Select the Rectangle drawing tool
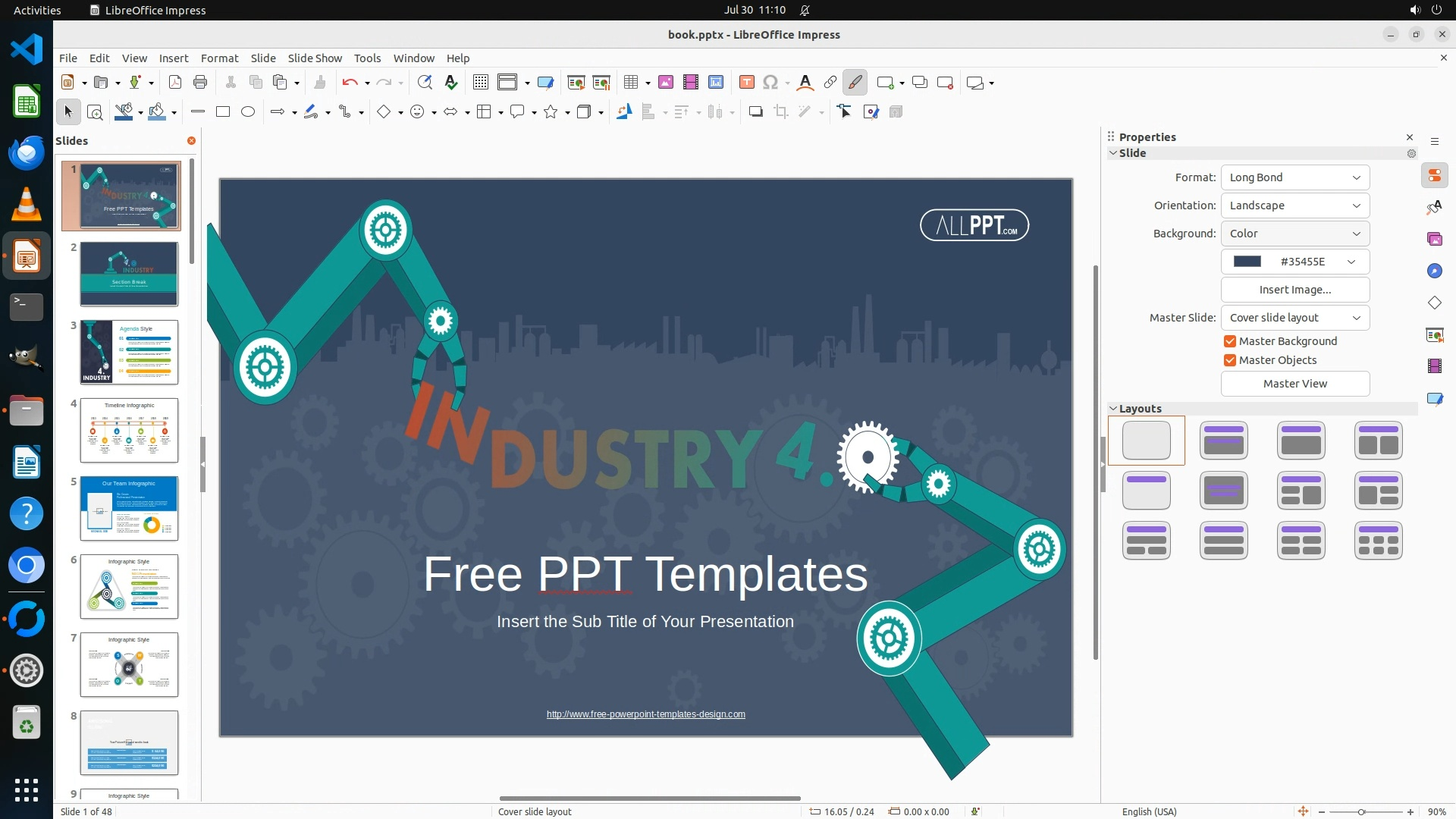Image resolution: width=1456 pixels, height=819 pixels. click(223, 112)
